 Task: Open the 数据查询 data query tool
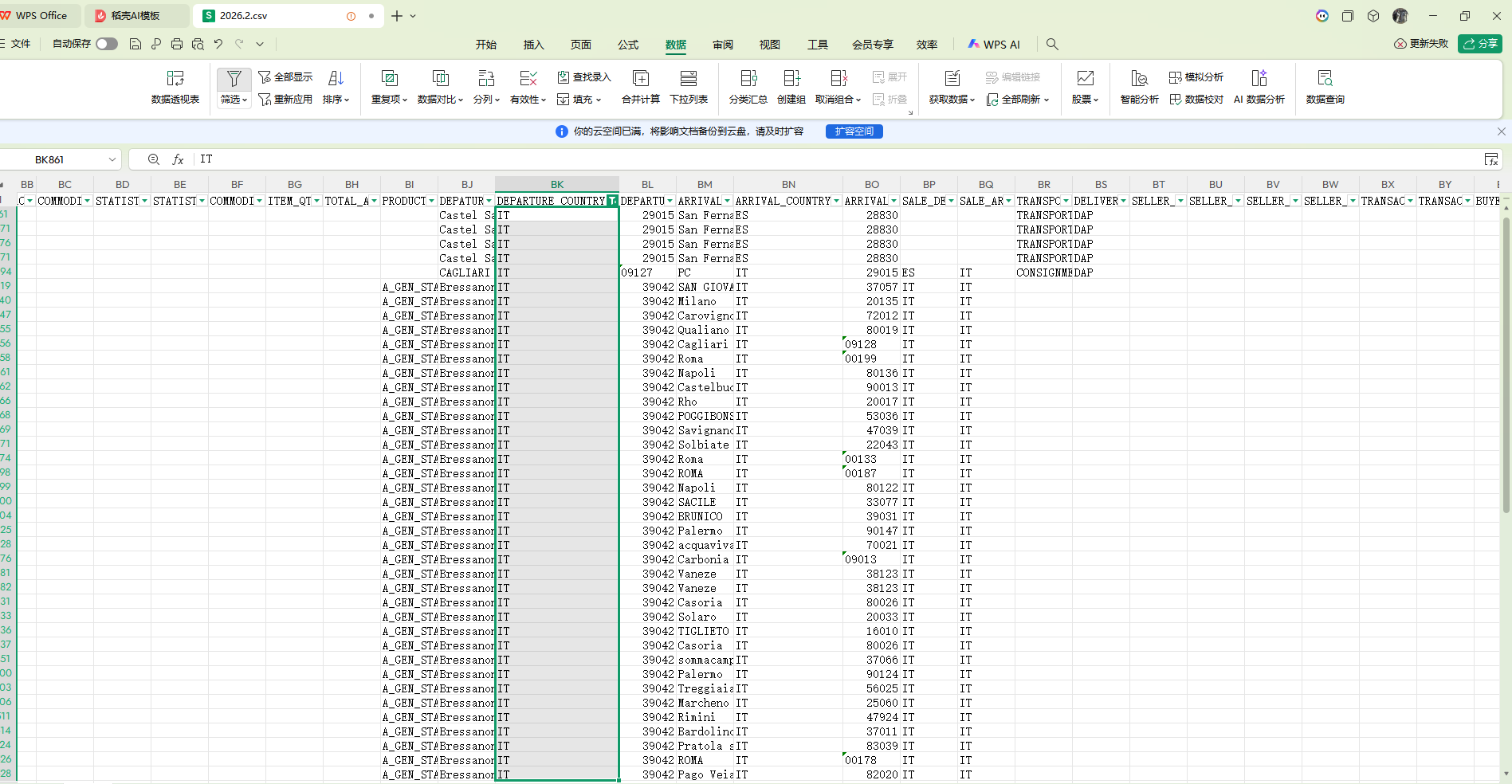[x=1325, y=86]
